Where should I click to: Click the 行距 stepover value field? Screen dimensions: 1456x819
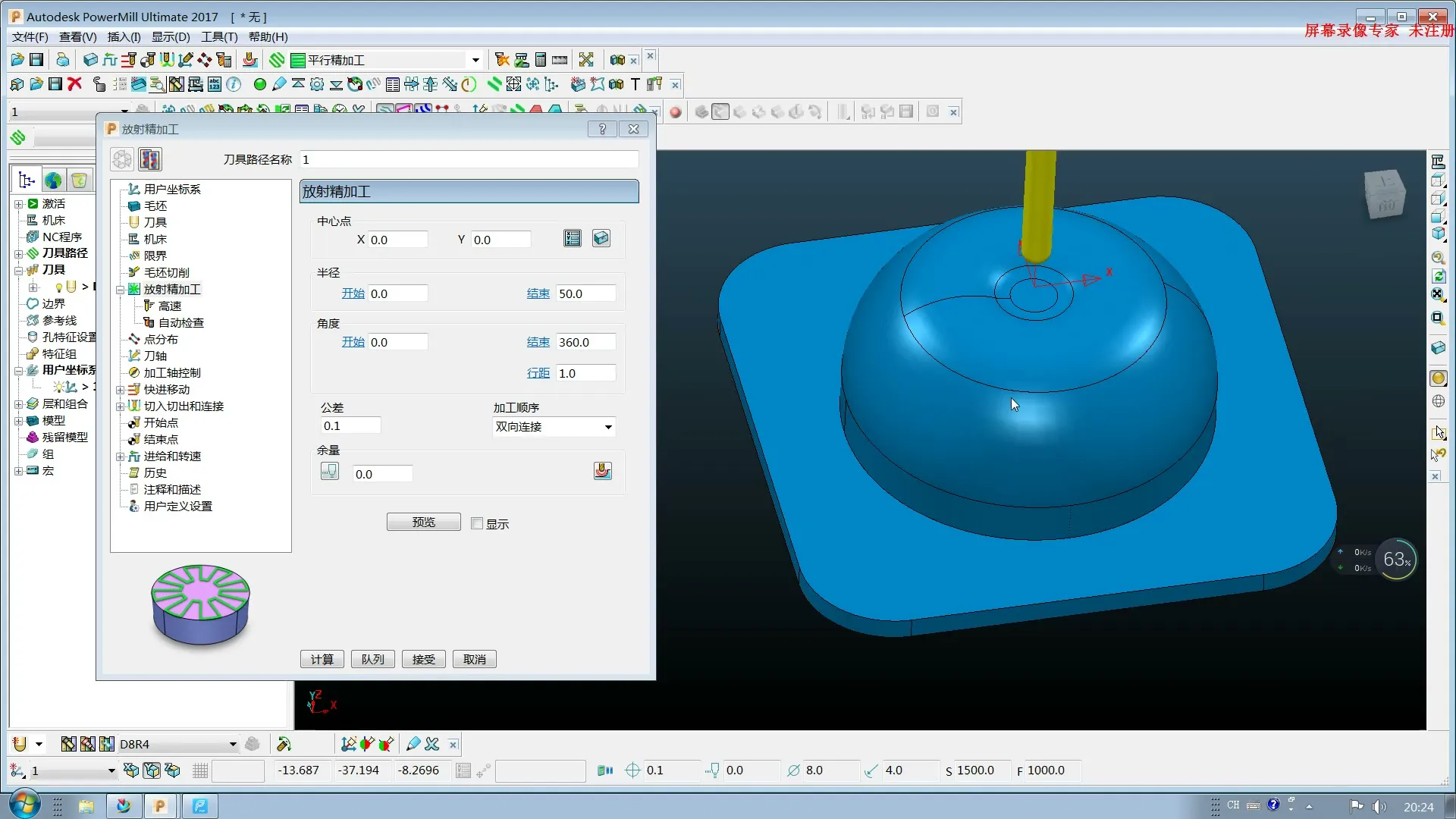coord(584,373)
